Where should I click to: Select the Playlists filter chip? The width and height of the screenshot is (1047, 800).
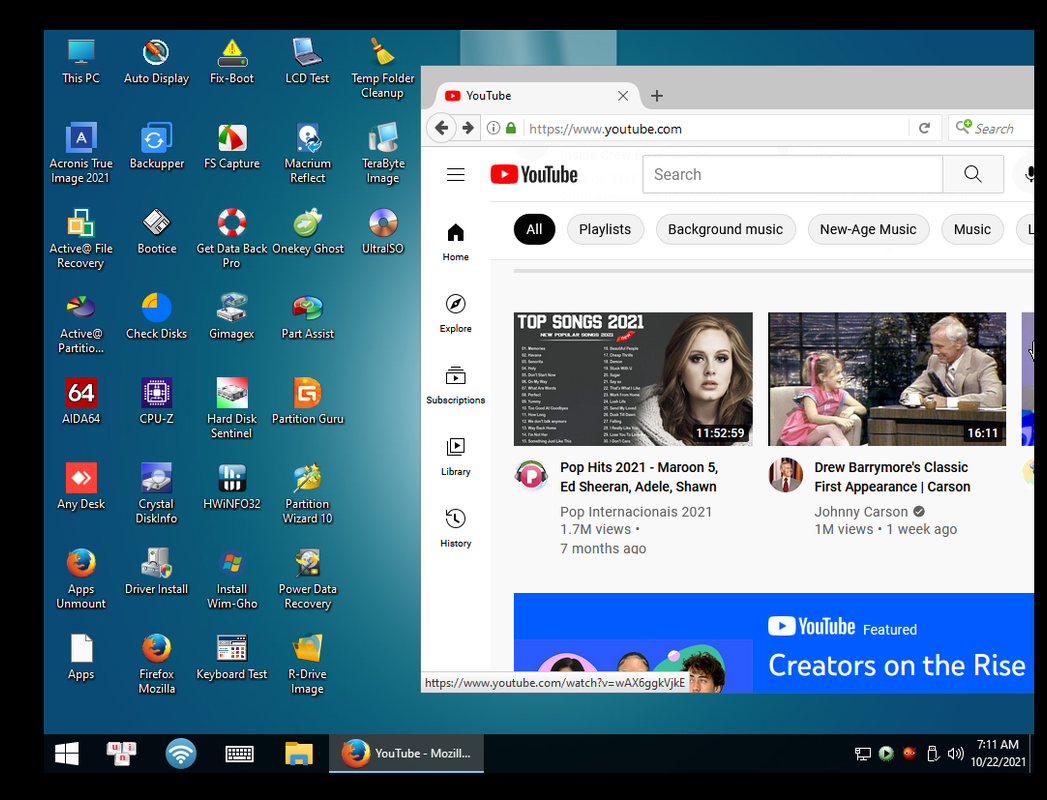coord(605,229)
